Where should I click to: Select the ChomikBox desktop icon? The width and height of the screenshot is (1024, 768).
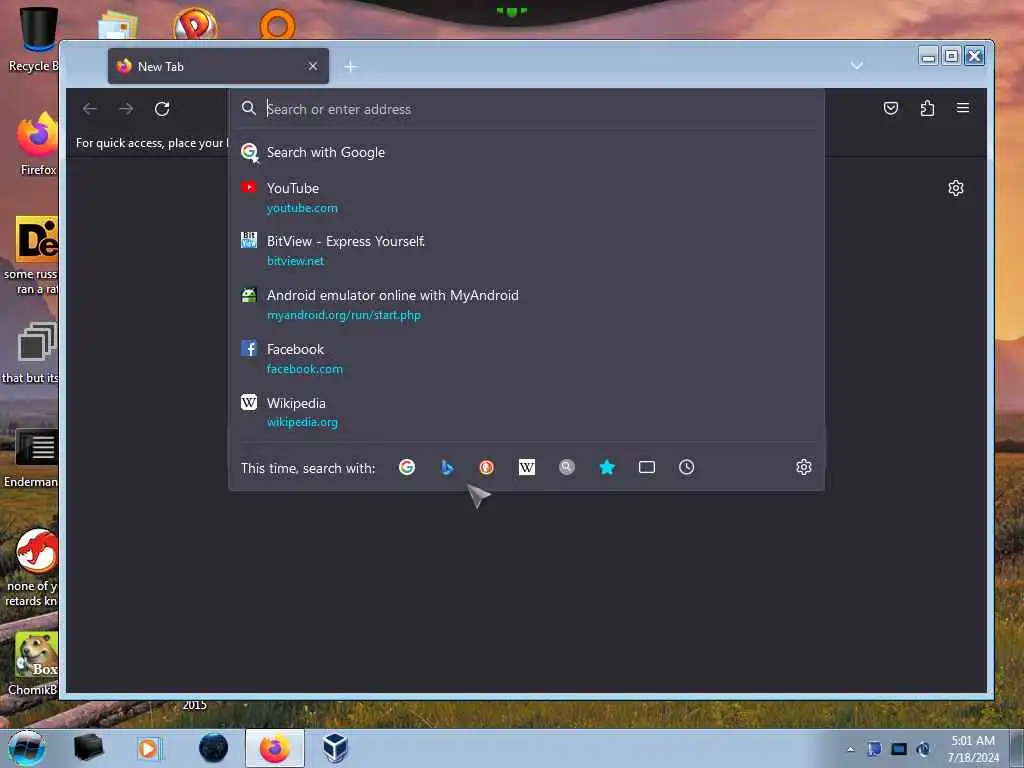pyautogui.click(x=34, y=664)
